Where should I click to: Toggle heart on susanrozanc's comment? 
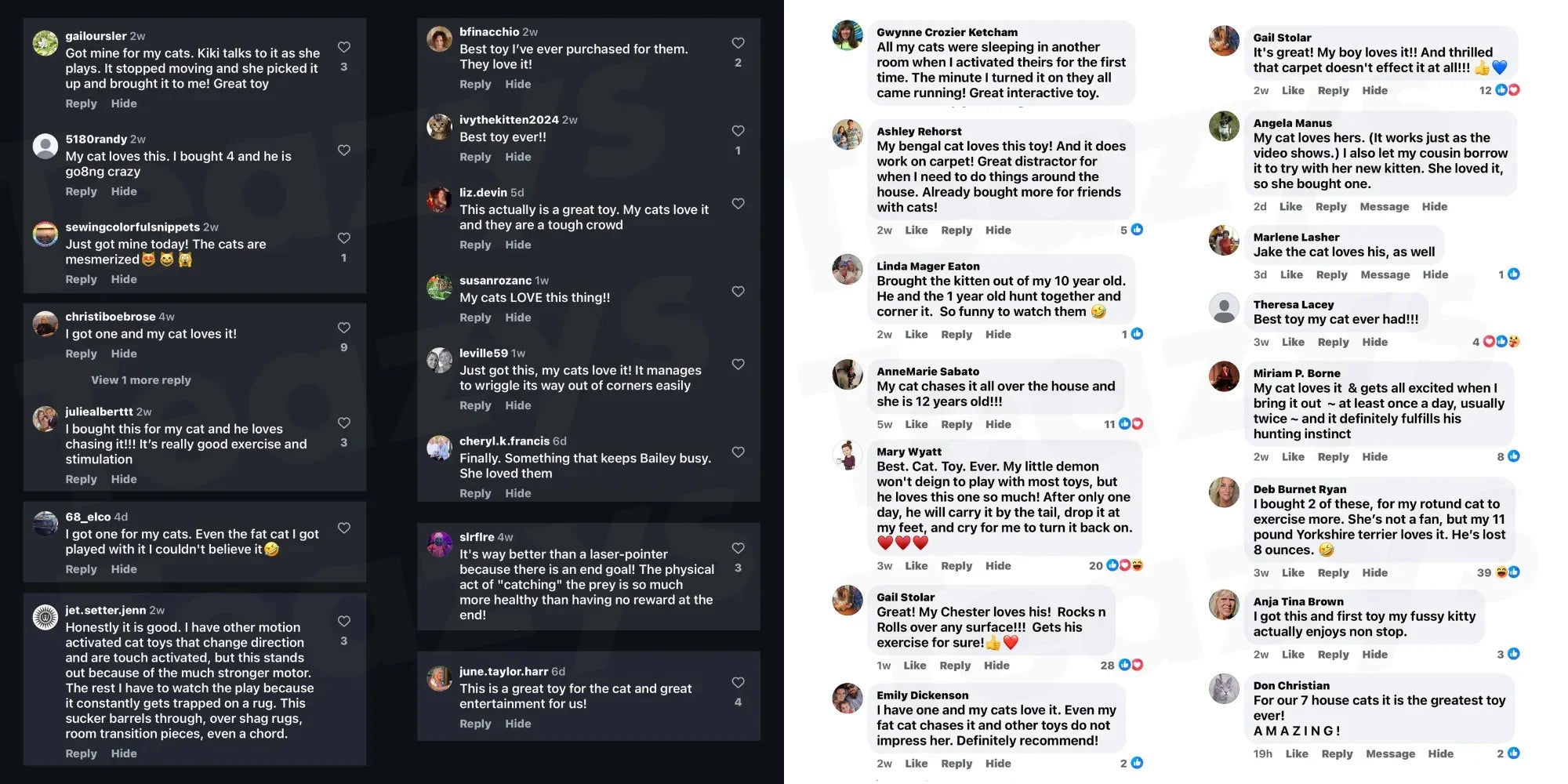coord(738,292)
